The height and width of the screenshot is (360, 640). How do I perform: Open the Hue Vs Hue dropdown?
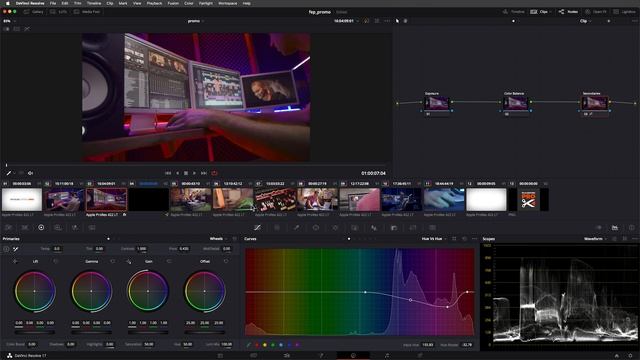point(434,239)
